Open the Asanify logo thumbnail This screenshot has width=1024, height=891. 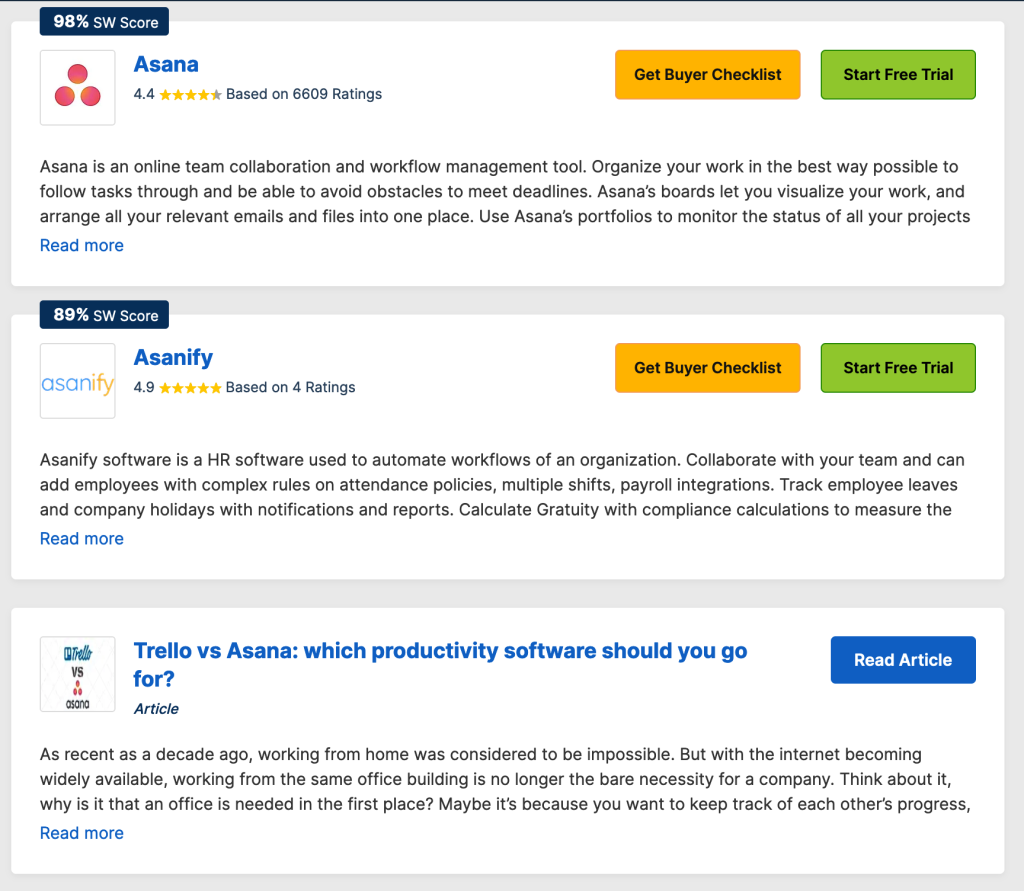pyautogui.click(x=78, y=381)
